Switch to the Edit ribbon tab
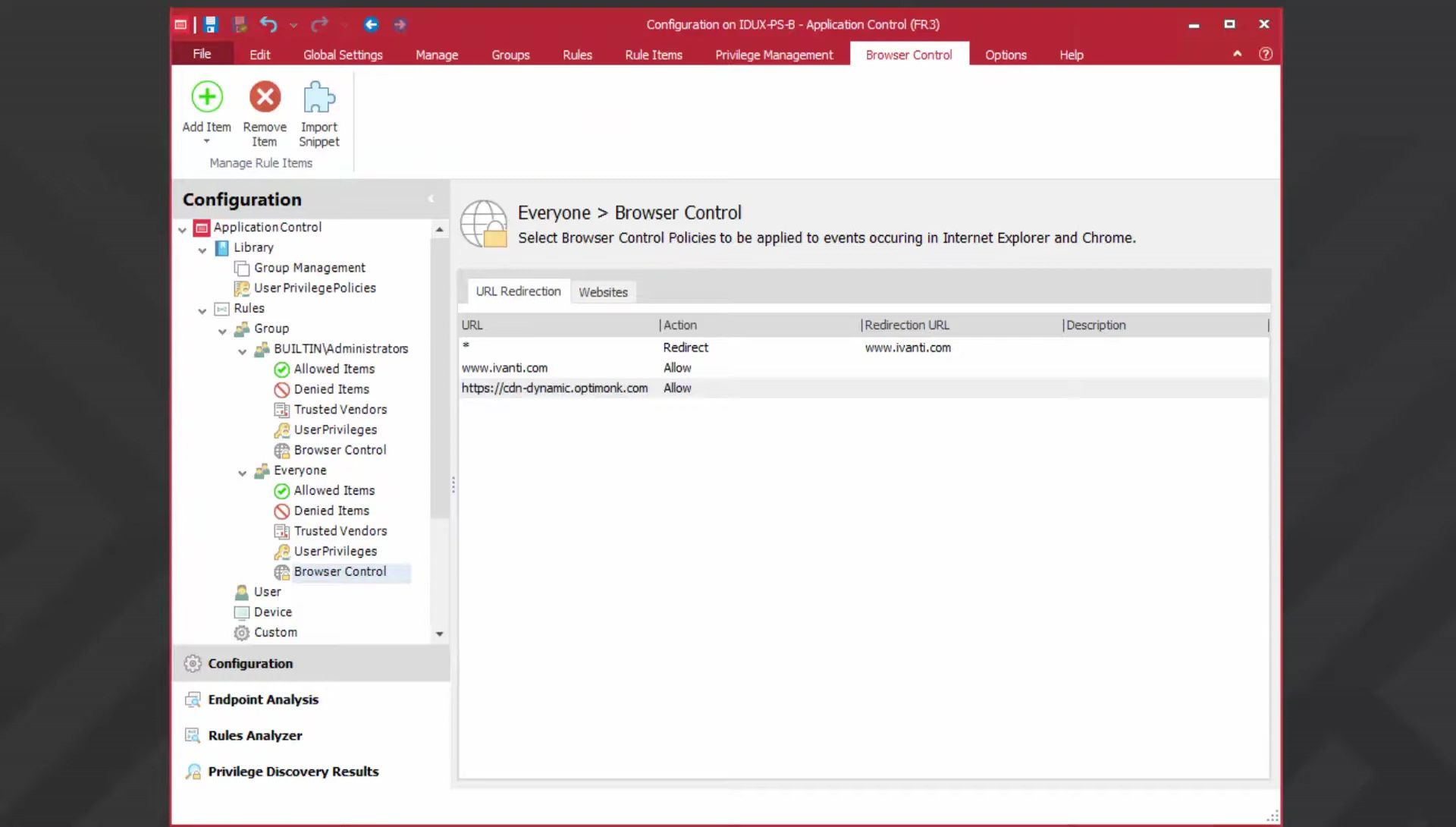1456x827 pixels. [x=259, y=55]
